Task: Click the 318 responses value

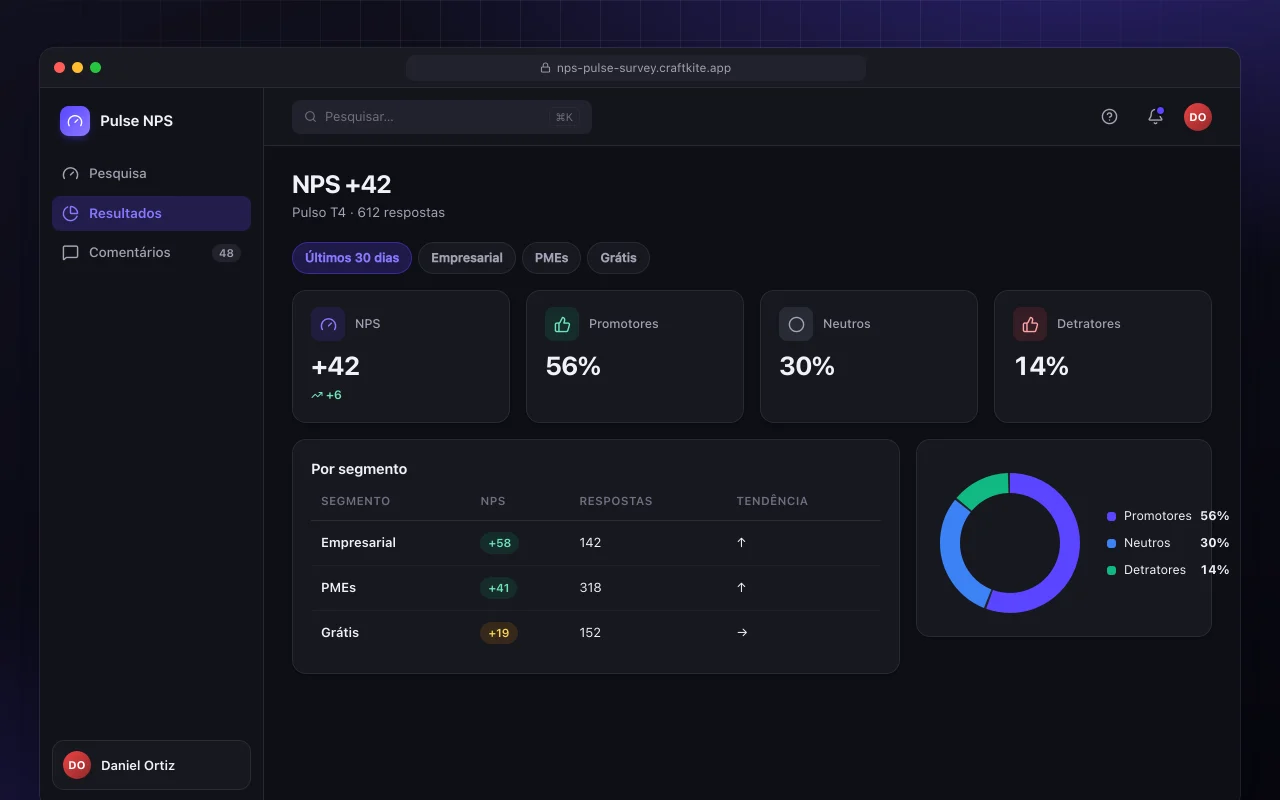Action: click(x=590, y=588)
